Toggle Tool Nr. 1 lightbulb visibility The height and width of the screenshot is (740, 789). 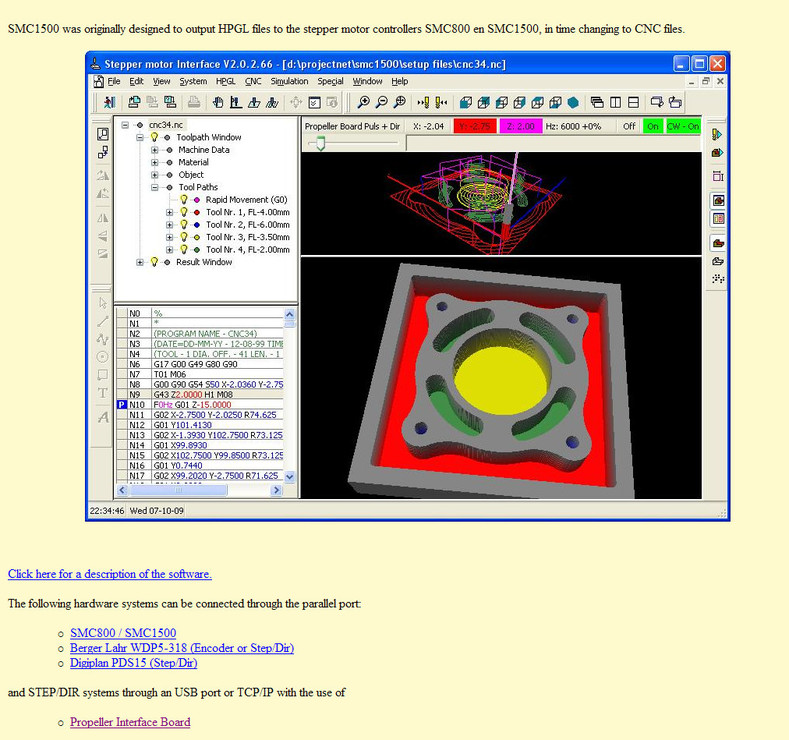(x=184, y=212)
